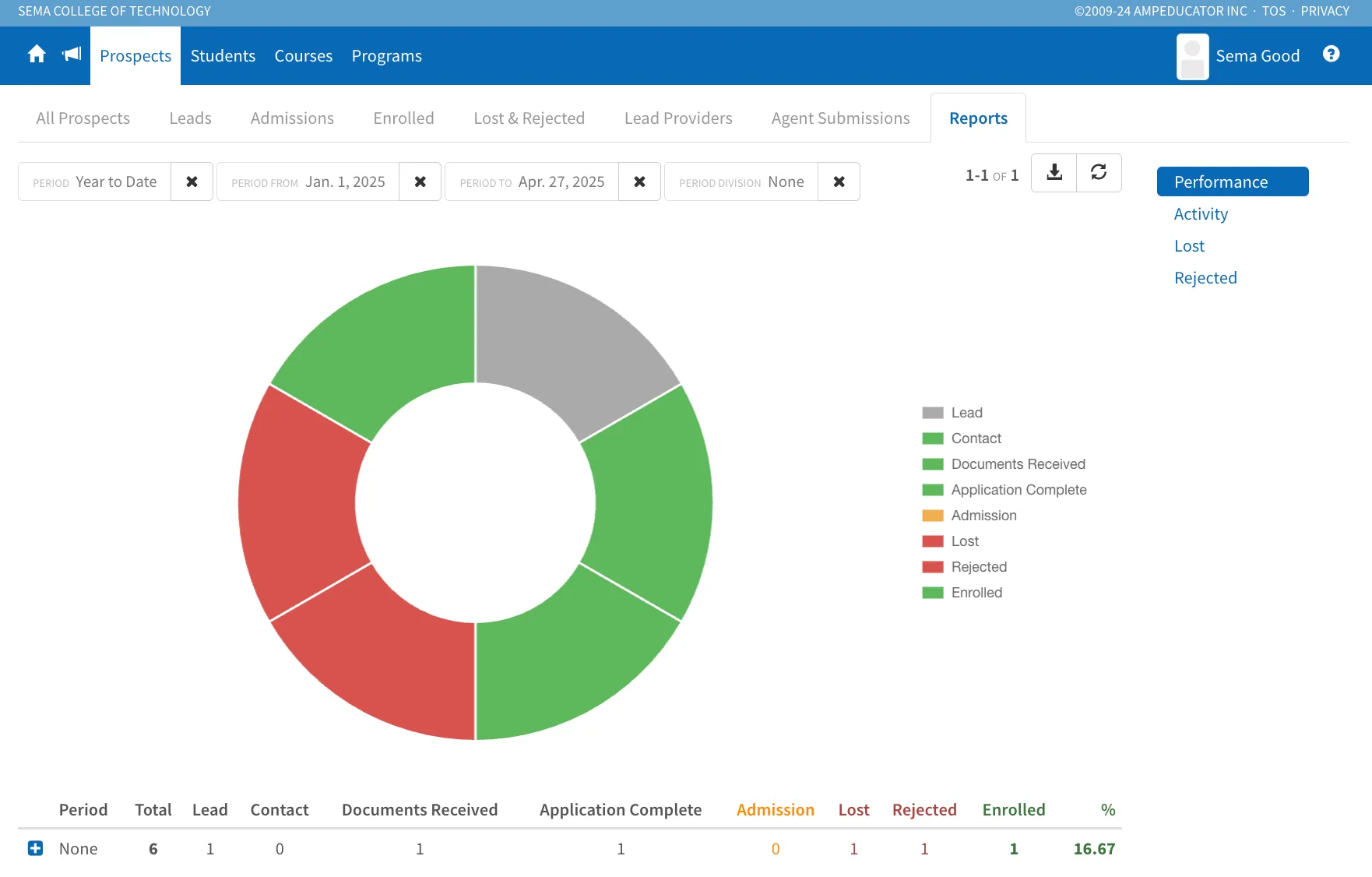Open the Period Year to Date dropdown
Image resolution: width=1372 pixels, height=877 pixels.
(95, 181)
